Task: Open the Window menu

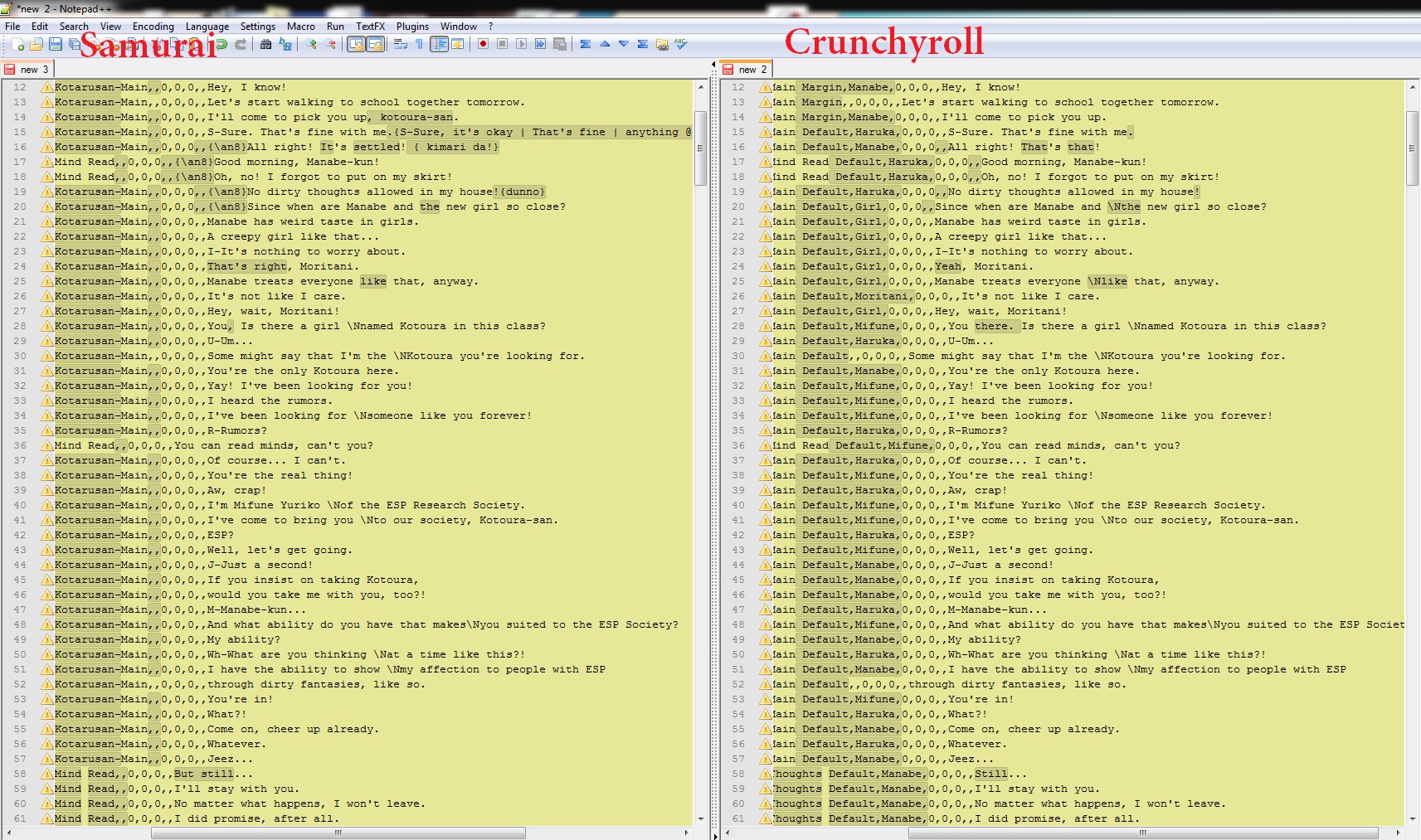Action: [x=459, y=27]
